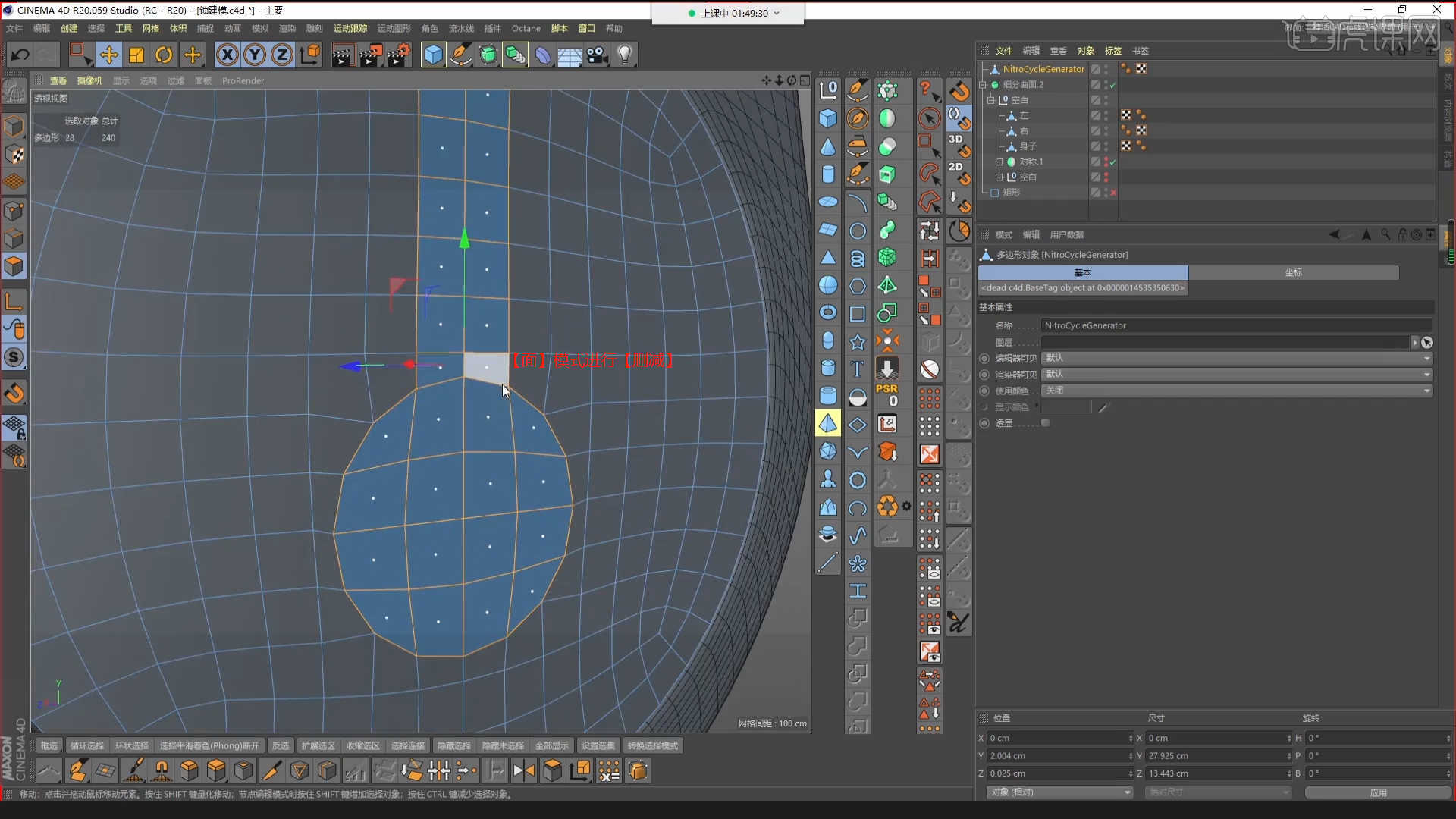Click the Octane recycle icon
Viewport: 1456px width, 819px height.
(x=887, y=506)
